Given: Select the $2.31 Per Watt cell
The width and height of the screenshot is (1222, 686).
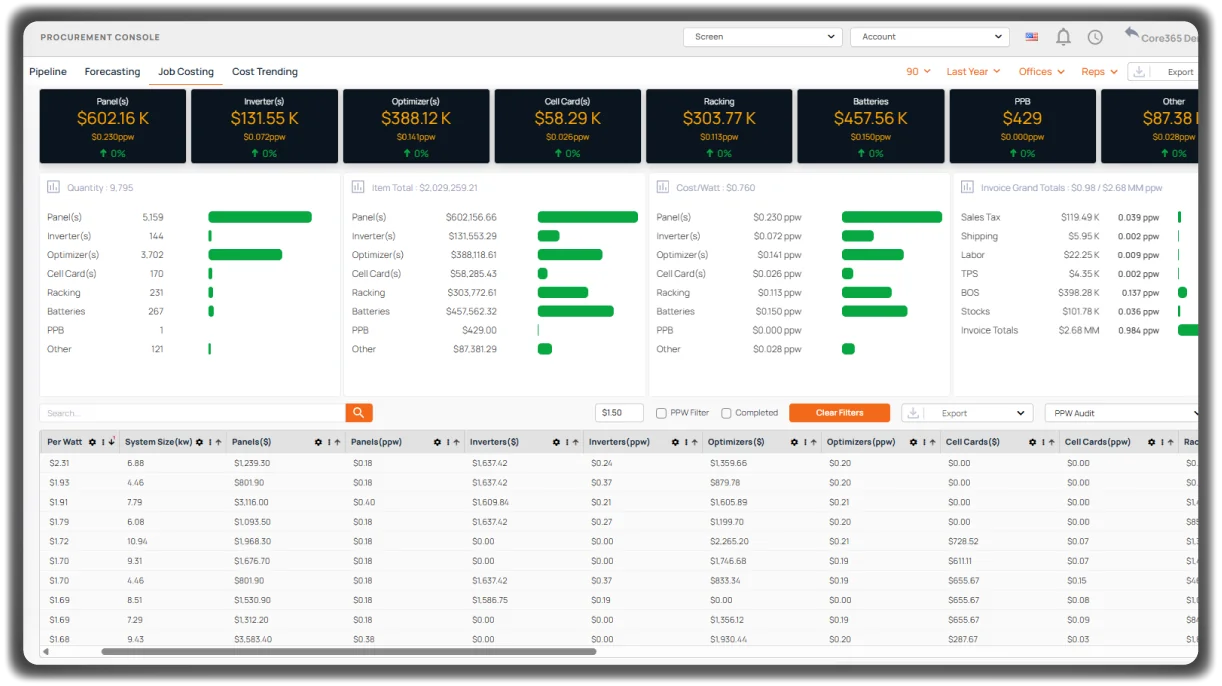Looking at the screenshot, I should [59, 463].
